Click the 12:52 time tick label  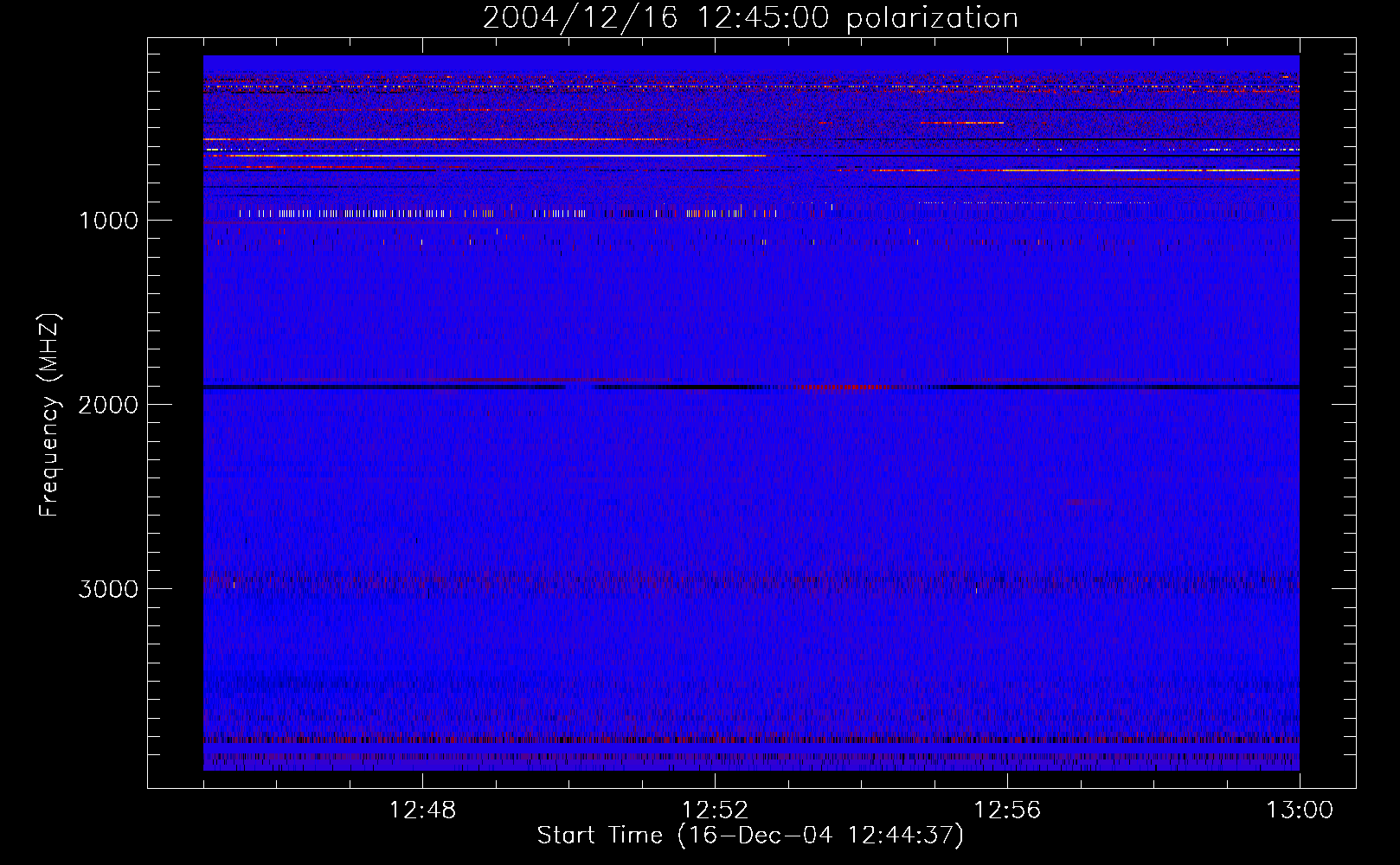715,811
